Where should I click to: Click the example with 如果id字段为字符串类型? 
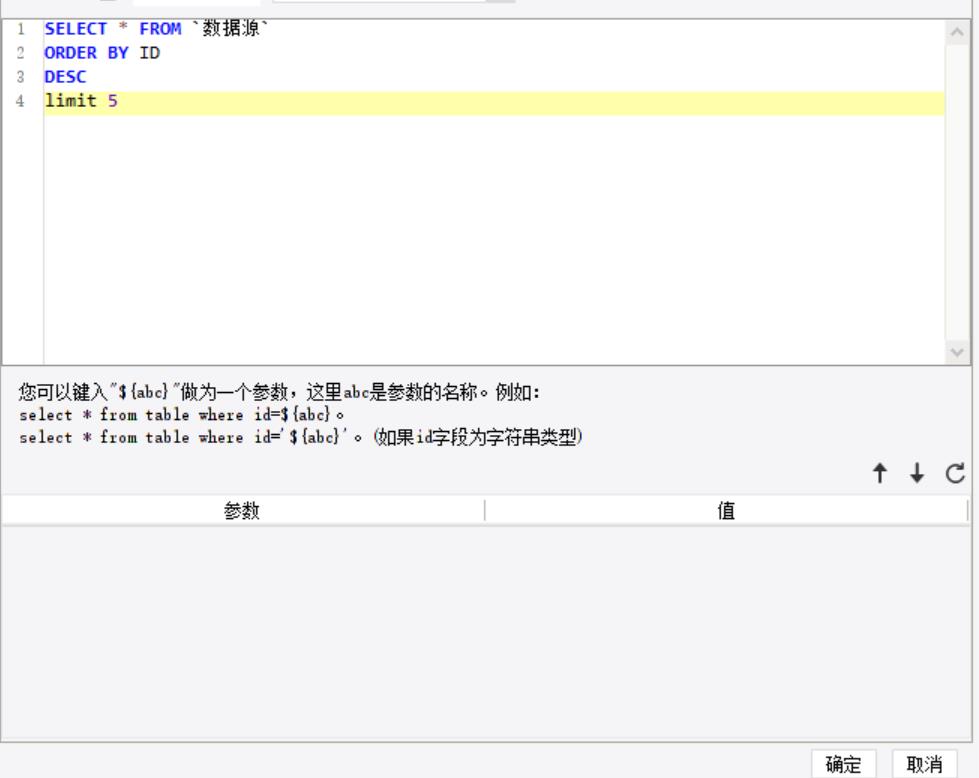click(x=301, y=436)
